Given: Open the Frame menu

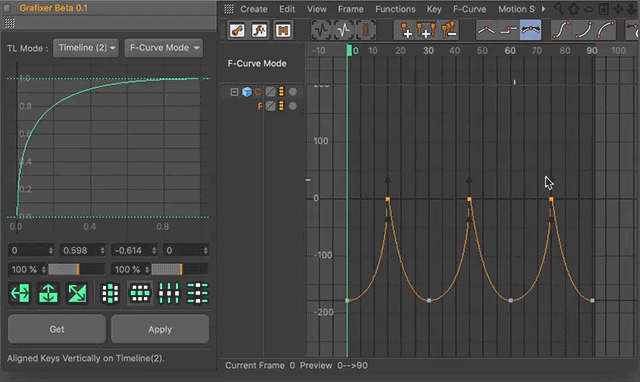Looking at the screenshot, I should [x=351, y=9].
